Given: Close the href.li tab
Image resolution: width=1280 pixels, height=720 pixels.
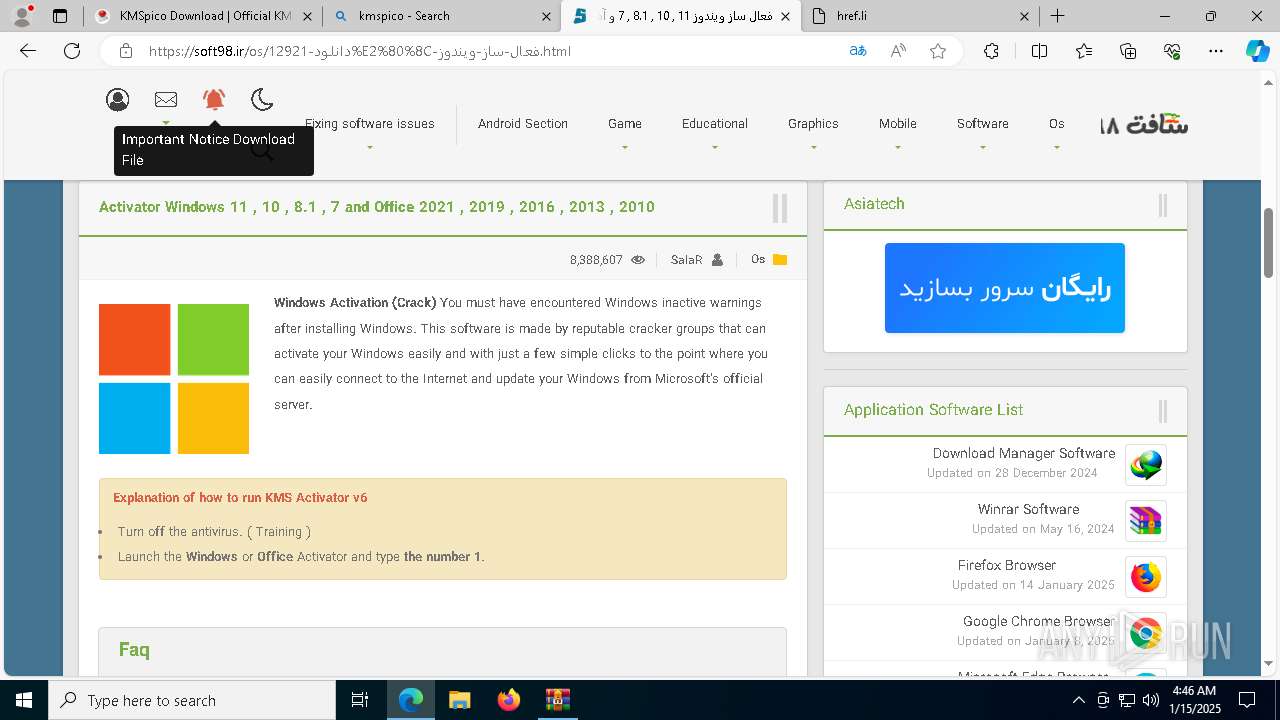Looking at the screenshot, I should (x=1024, y=16).
